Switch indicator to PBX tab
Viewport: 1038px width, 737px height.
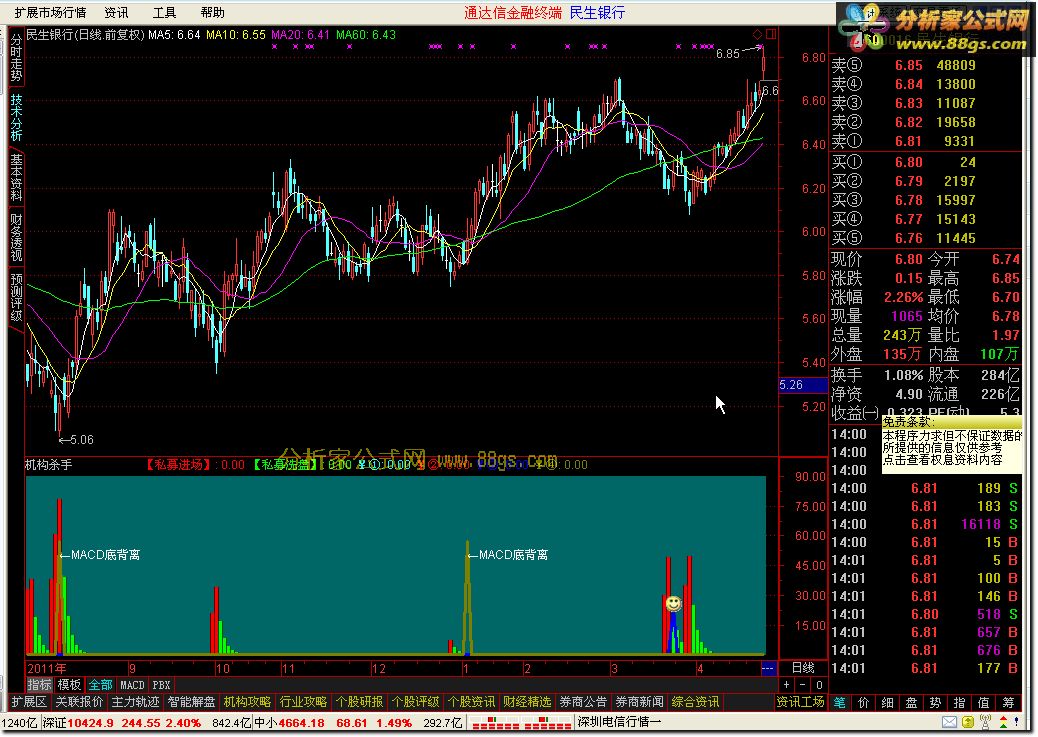coord(162,685)
